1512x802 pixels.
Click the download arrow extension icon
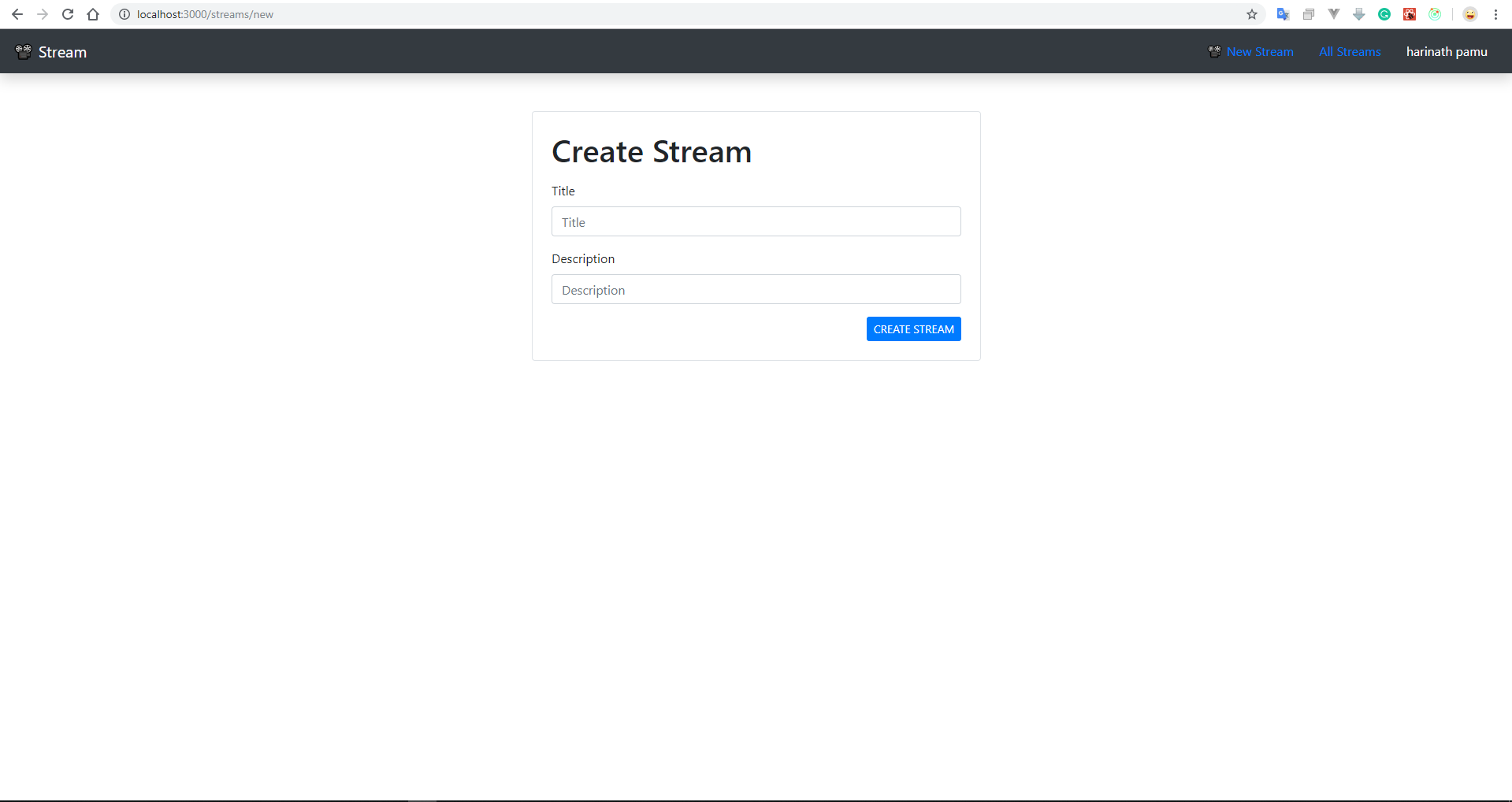1359,14
